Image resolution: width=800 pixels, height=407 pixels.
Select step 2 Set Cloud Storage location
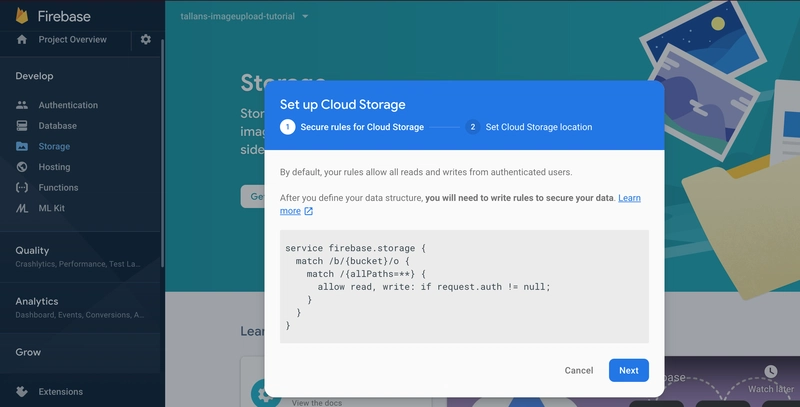click(x=529, y=127)
